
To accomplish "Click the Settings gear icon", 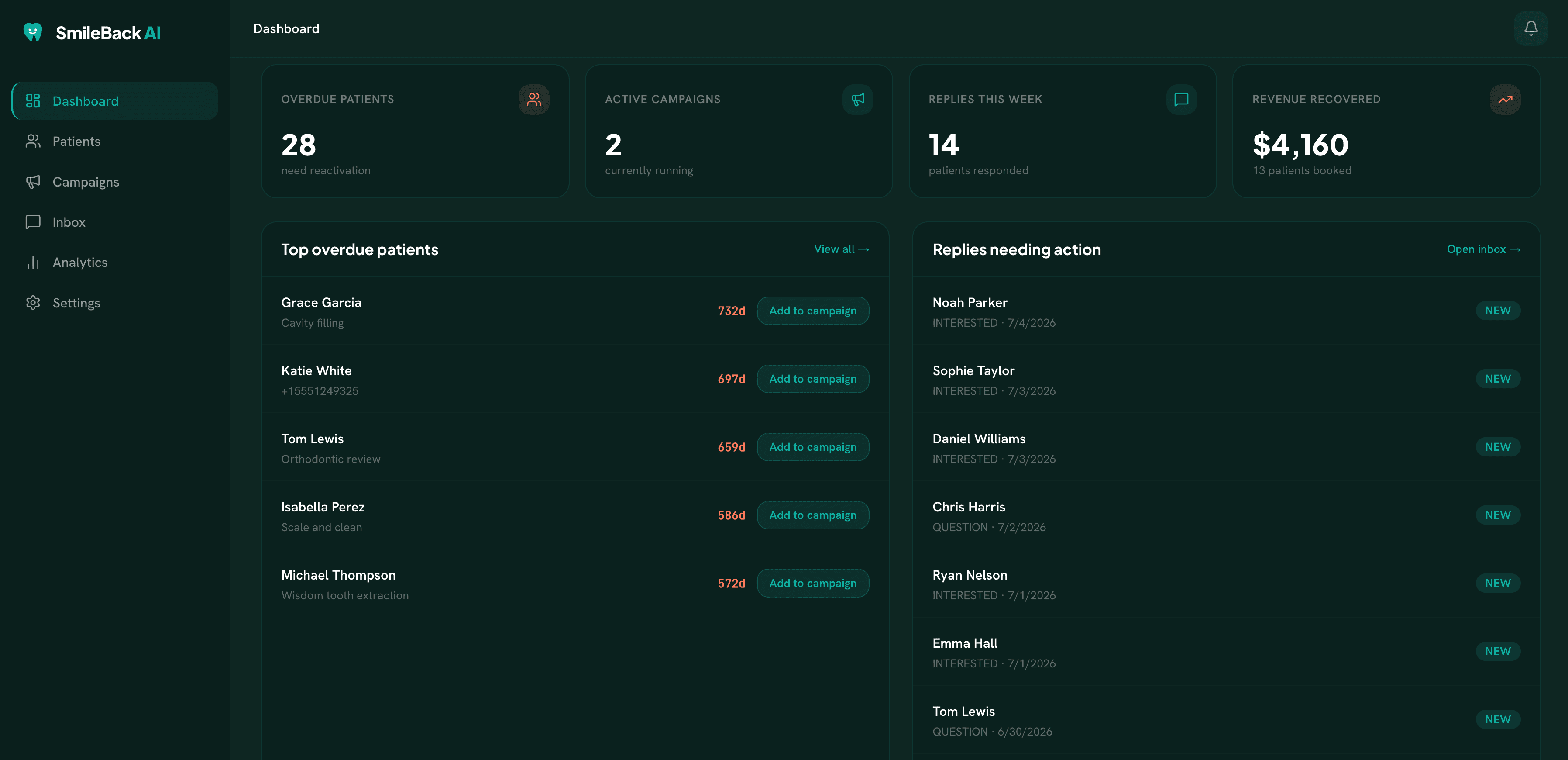I will point(33,303).
